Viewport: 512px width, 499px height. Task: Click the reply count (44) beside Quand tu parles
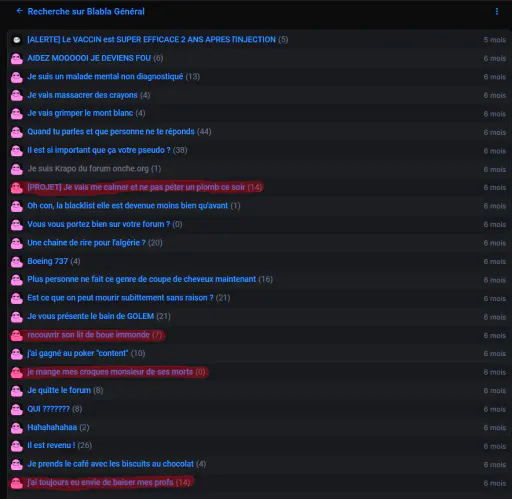point(204,132)
